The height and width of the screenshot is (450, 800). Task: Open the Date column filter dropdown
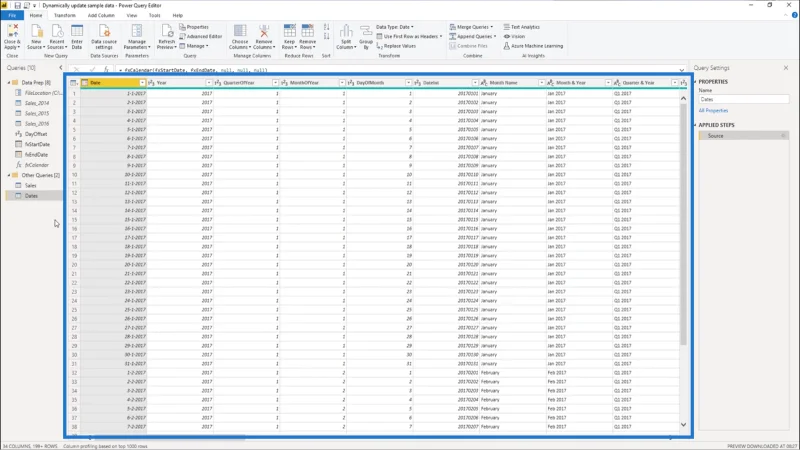tap(142, 83)
